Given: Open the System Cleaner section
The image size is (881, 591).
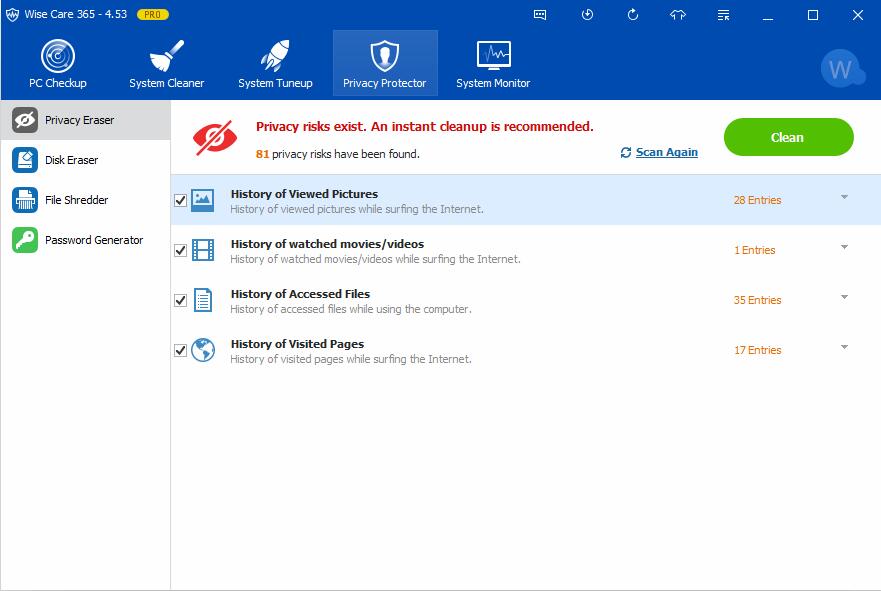Looking at the screenshot, I should click(166, 63).
